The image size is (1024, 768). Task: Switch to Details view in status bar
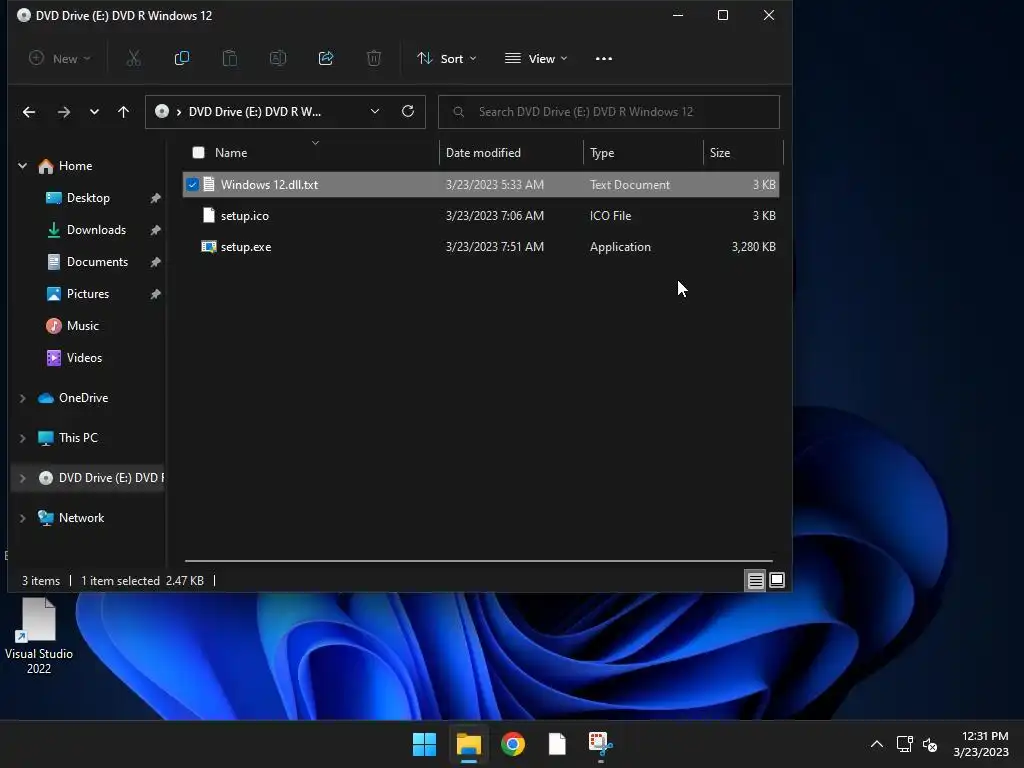pyautogui.click(x=756, y=580)
